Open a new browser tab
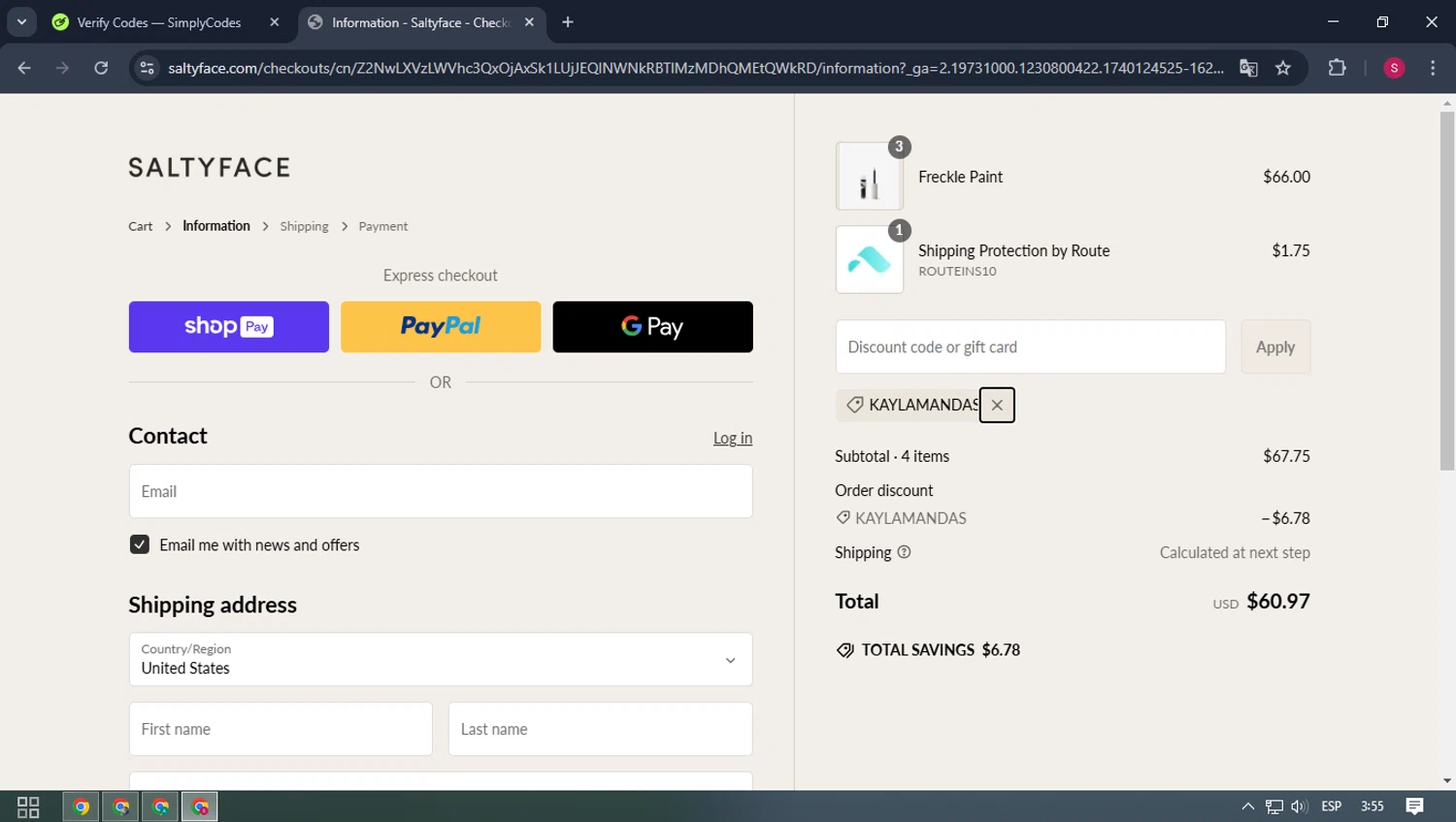The width and height of the screenshot is (1456, 822). [568, 22]
